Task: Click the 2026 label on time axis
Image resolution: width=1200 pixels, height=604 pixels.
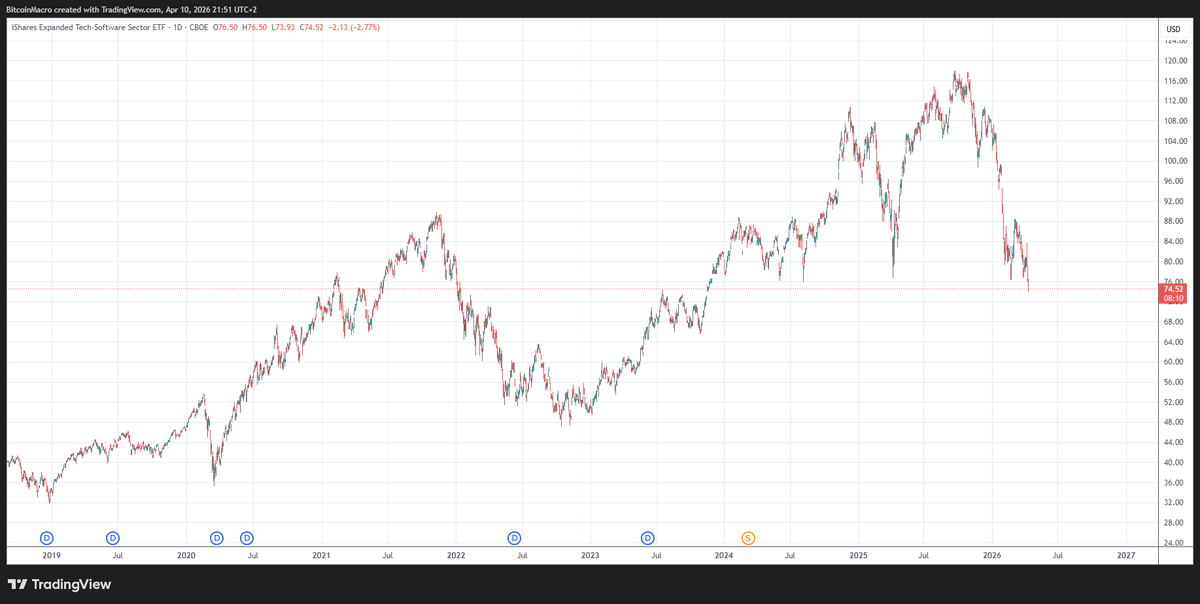Action: [x=992, y=554]
